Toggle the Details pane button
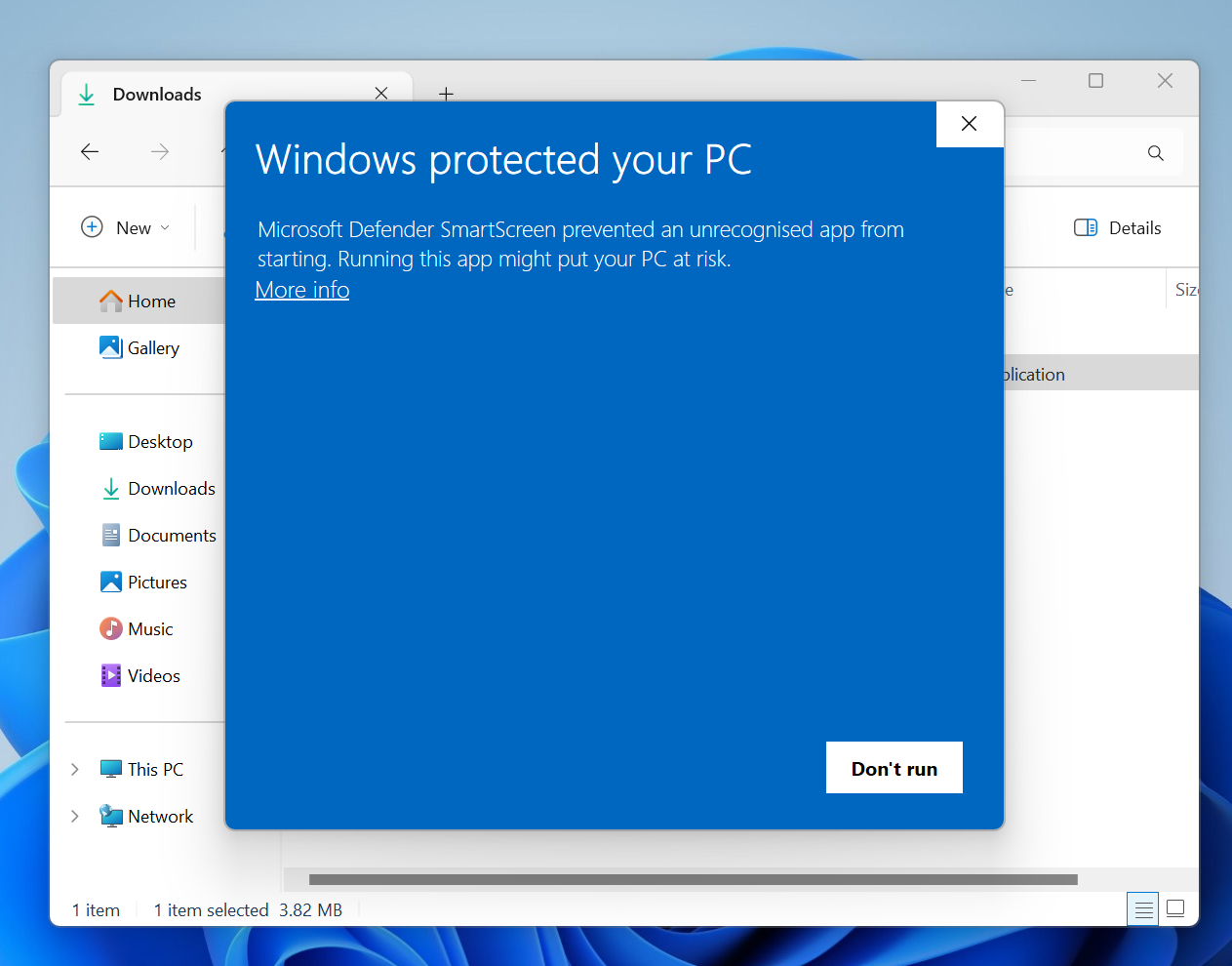The width and height of the screenshot is (1232, 966). [x=1118, y=227]
